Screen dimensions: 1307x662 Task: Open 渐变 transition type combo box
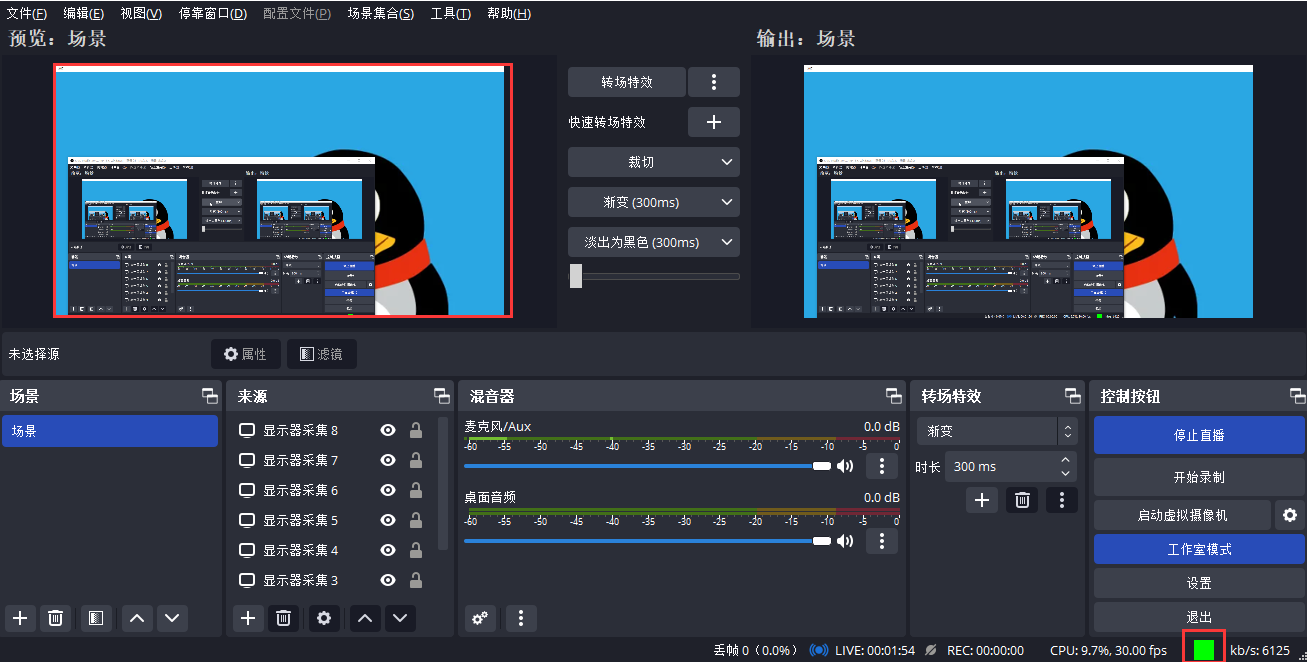[x=997, y=432]
